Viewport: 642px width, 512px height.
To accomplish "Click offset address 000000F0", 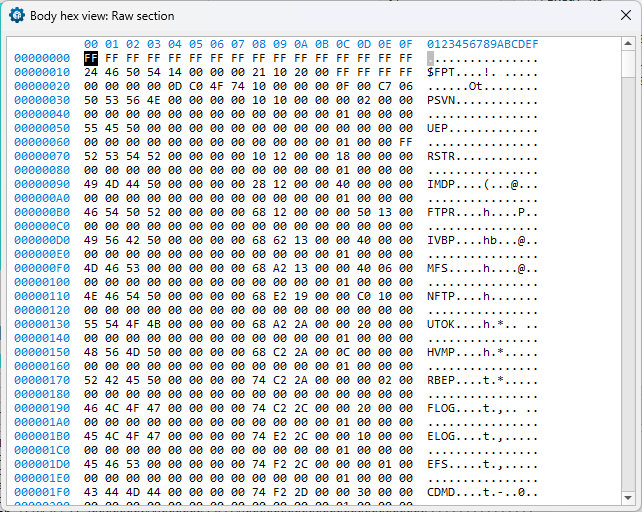I will [x=42, y=268].
